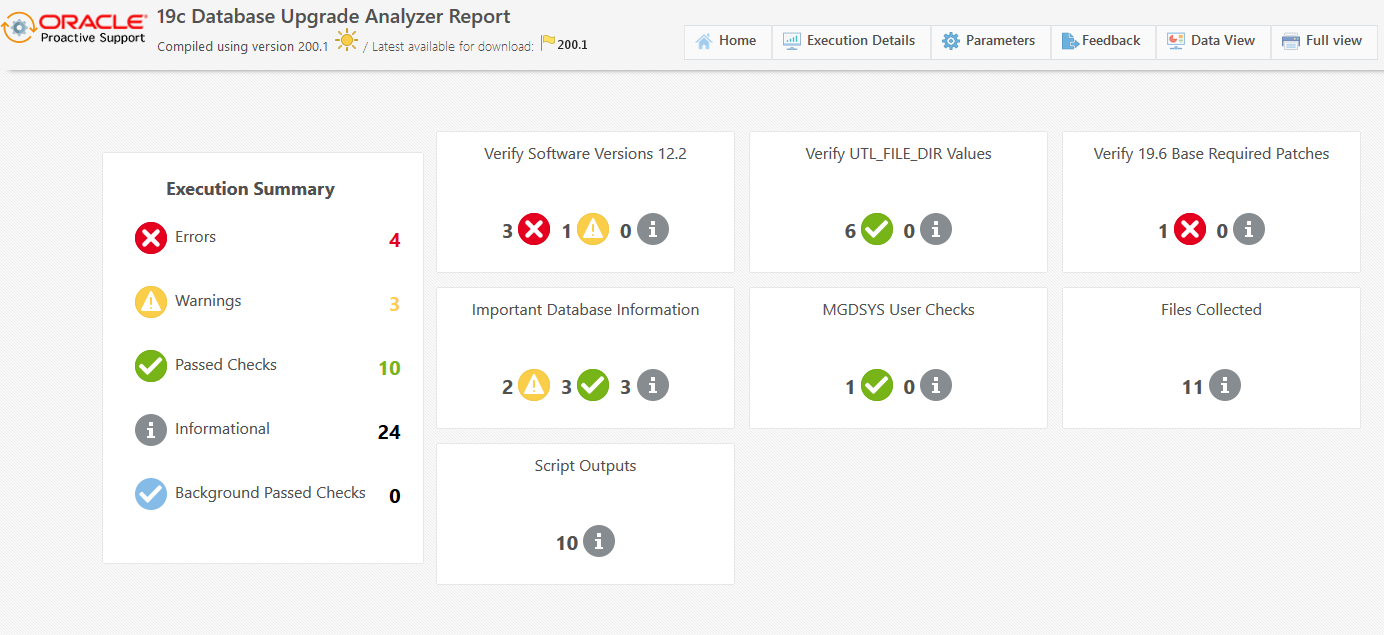Screen dimensions: 1384x635
Task: Click the blue Background Passed Checks icon
Action: 151,494
